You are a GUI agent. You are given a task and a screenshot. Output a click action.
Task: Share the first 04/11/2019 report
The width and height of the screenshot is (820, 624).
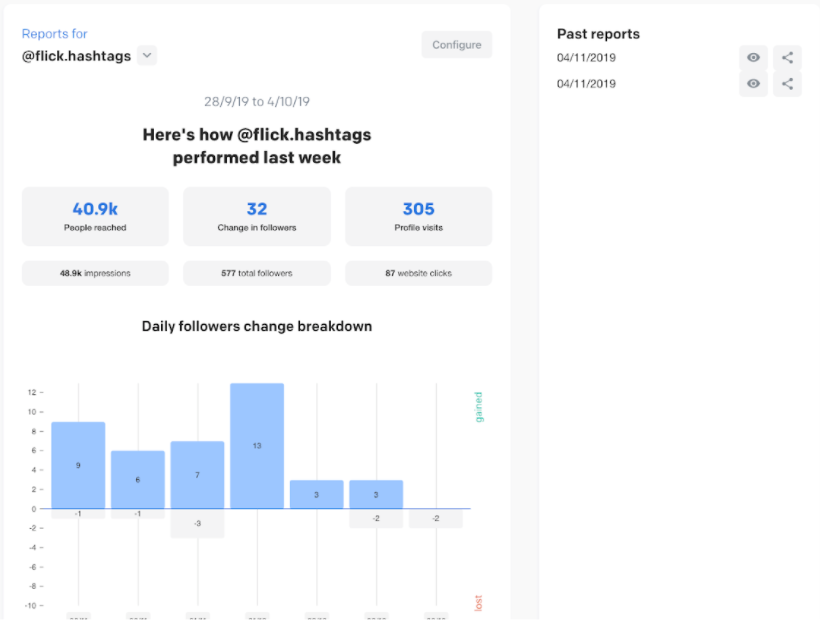pos(787,57)
